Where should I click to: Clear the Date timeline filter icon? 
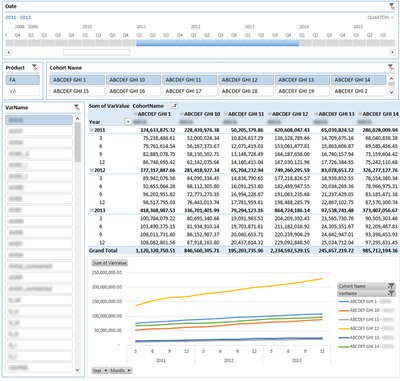click(392, 6)
